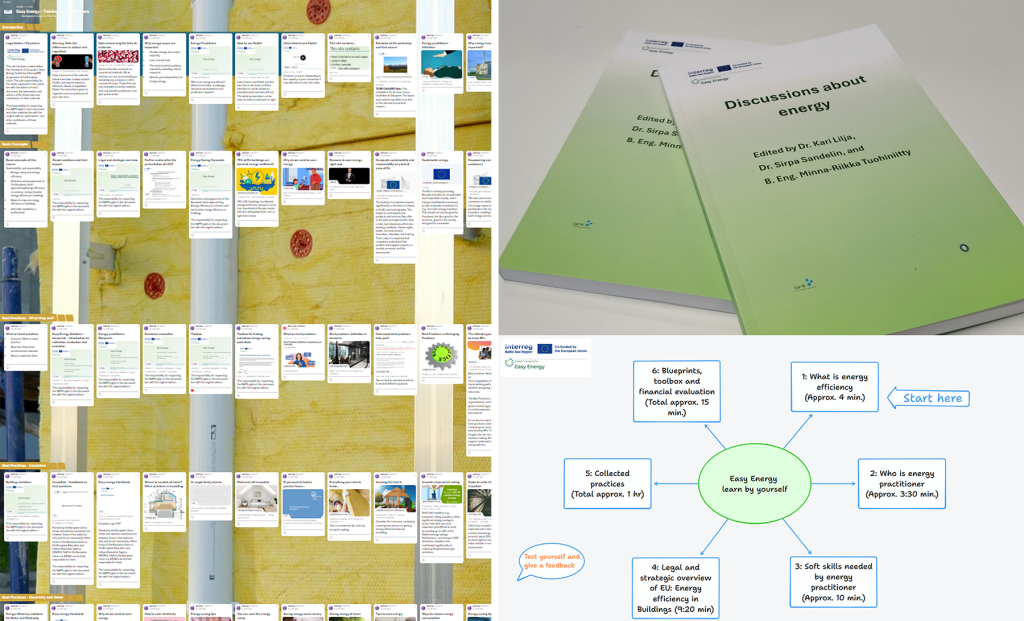Open node 6: Blueprints, toolbox and financial evaluation
The height and width of the screenshot is (621, 1024).
point(677,391)
